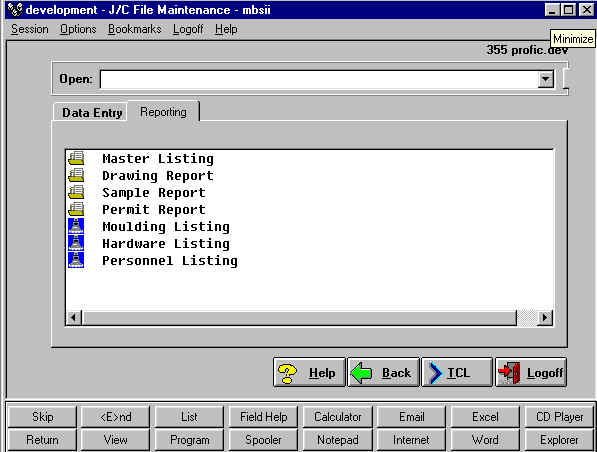Launch the Explorer button
The height and width of the screenshot is (452, 597).
[x=559, y=440]
